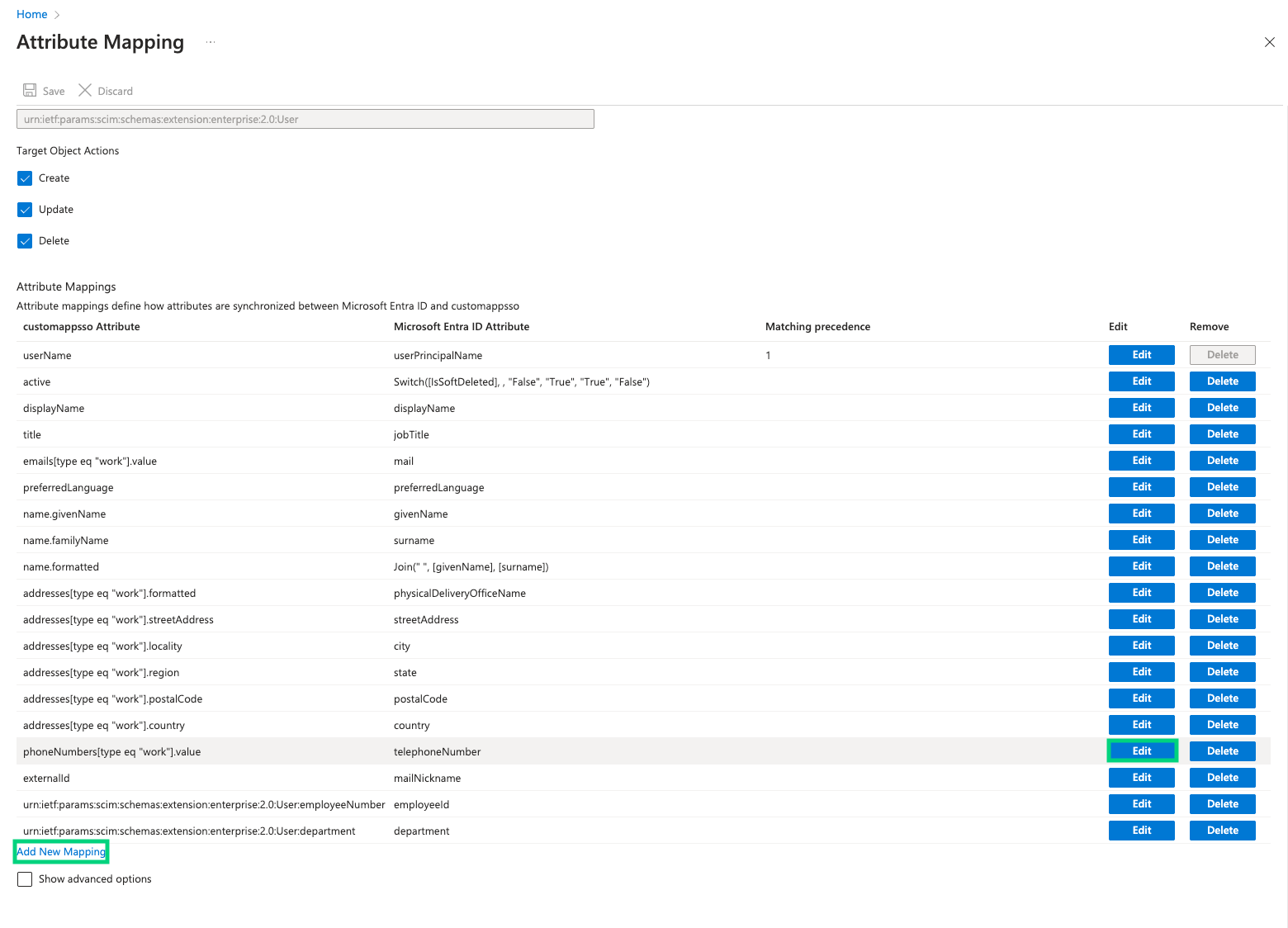The height and width of the screenshot is (928, 1288).
Task: Enable Show advanced options
Action: pyautogui.click(x=25, y=879)
